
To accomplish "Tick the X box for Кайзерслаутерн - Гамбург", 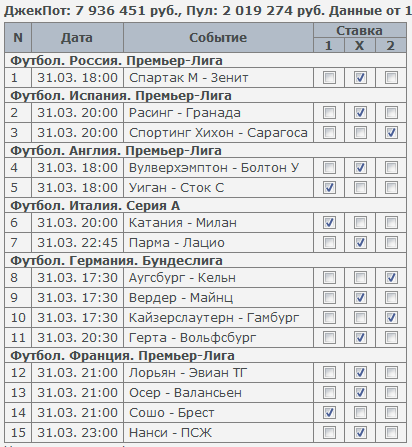I will point(360,318).
